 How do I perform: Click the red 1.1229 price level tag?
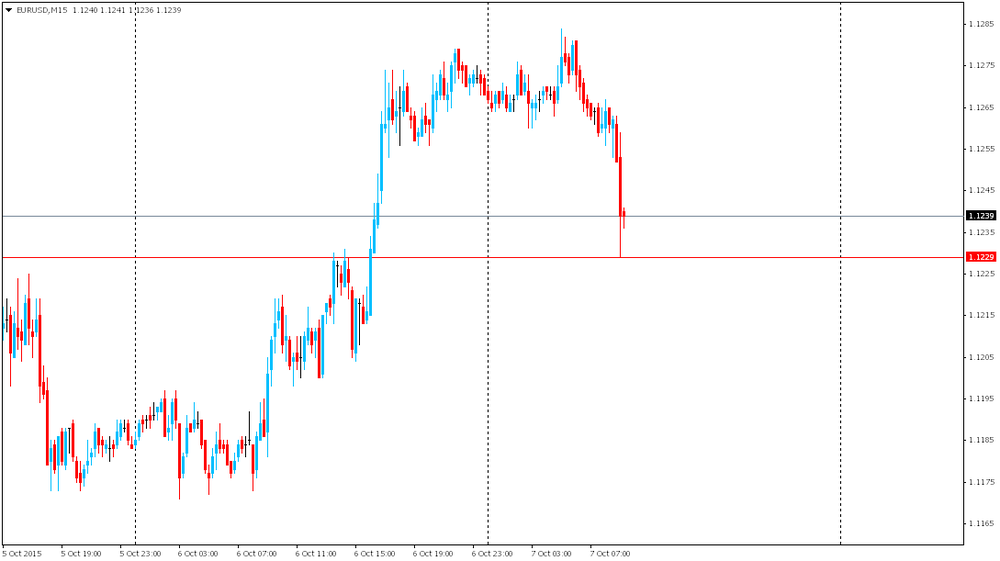(x=980, y=257)
